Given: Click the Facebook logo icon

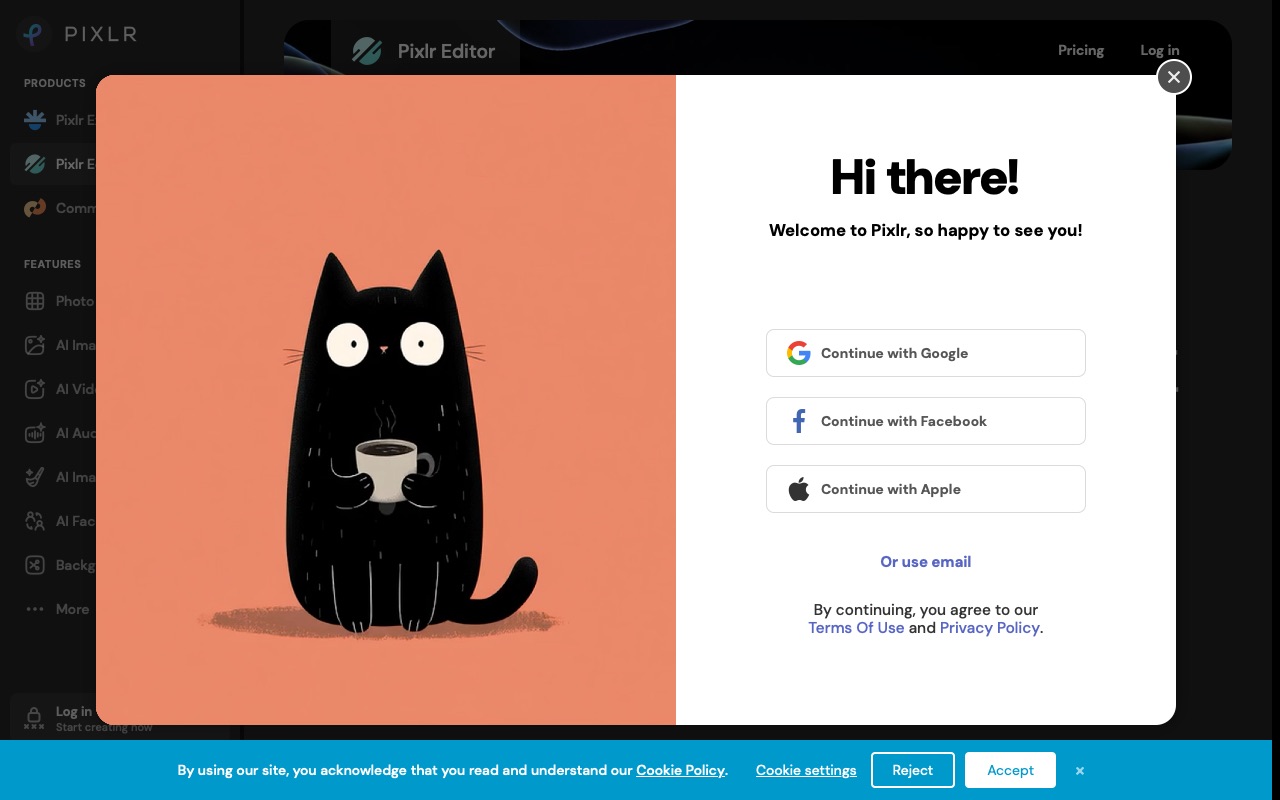Looking at the screenshot, I should click(x=798, y=421).
